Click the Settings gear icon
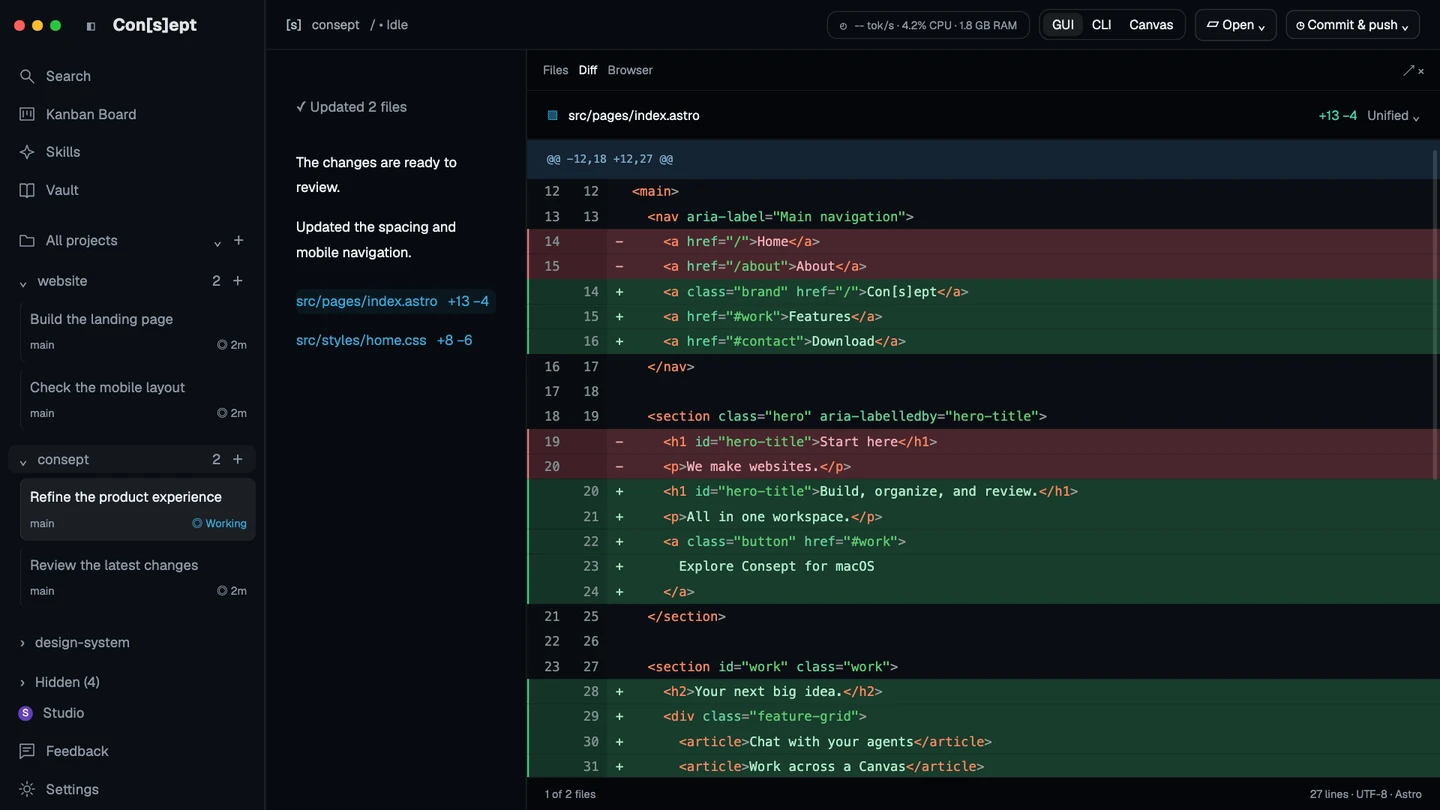Image resolution: width=1440 pixels, height=810 pixels. (x=27, y=789)
